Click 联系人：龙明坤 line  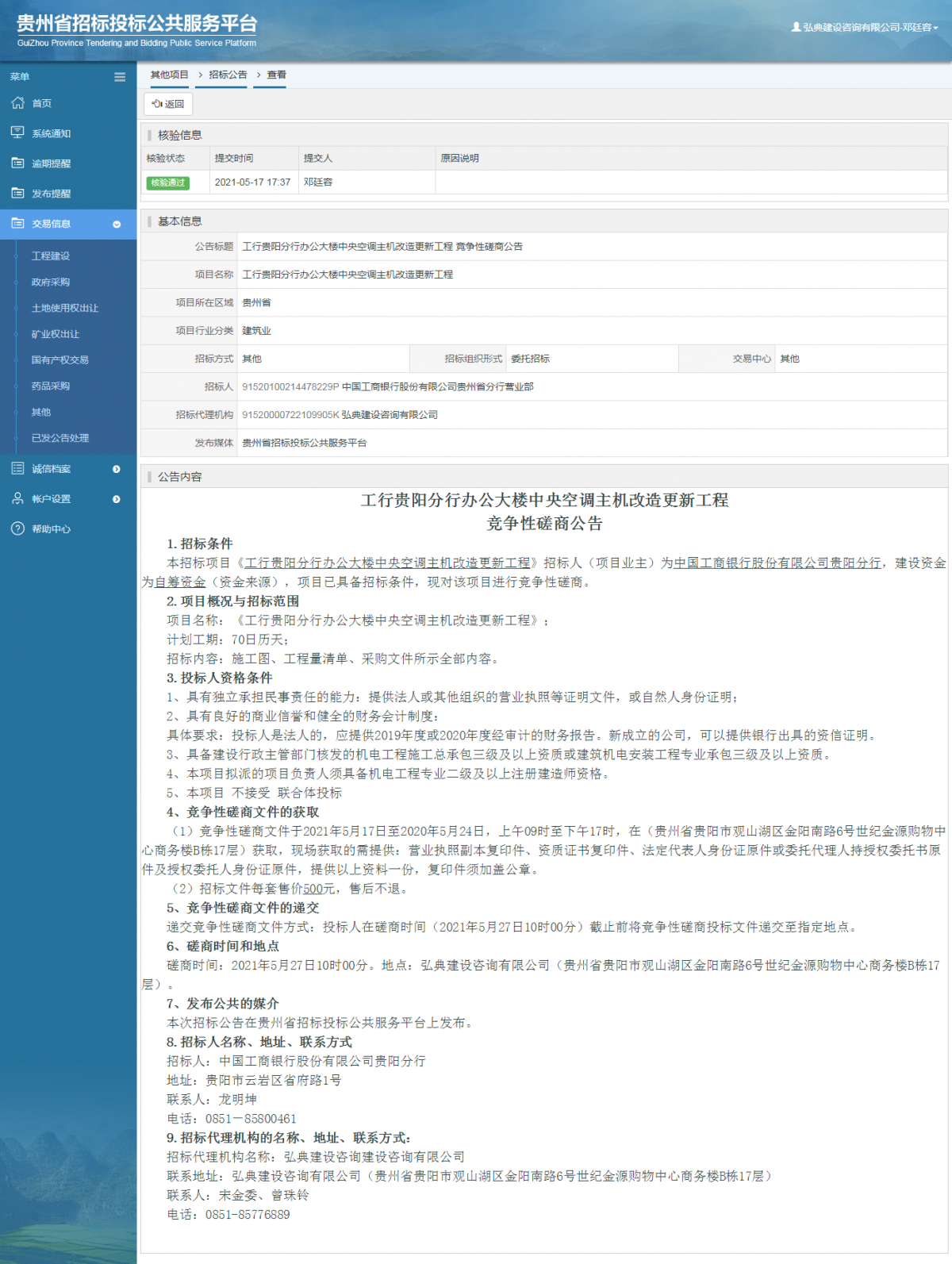pos(212,1101)
